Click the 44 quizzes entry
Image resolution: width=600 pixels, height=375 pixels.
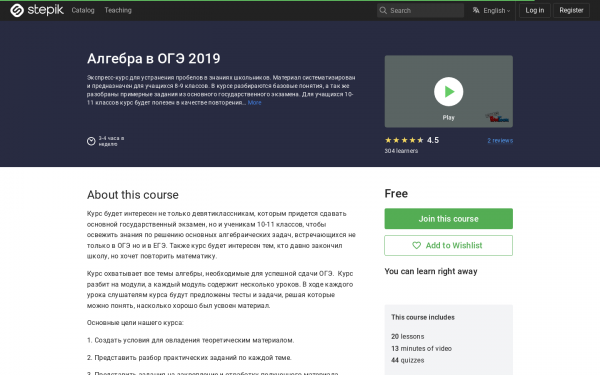408,360
